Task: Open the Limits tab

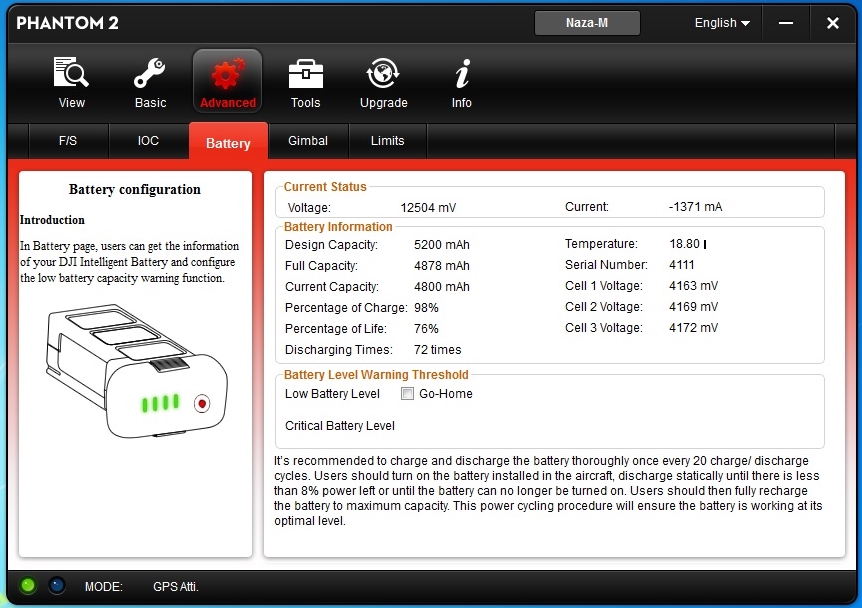Action: (387, 141)
